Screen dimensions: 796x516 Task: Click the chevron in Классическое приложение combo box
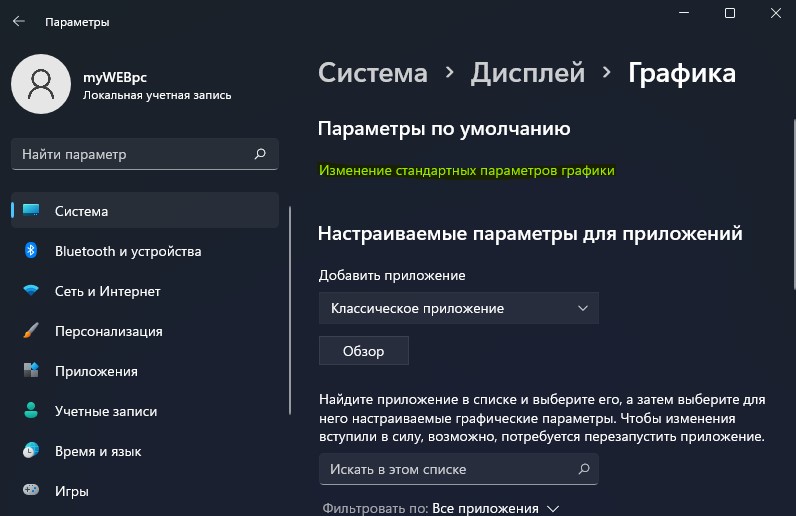point(583,308)
